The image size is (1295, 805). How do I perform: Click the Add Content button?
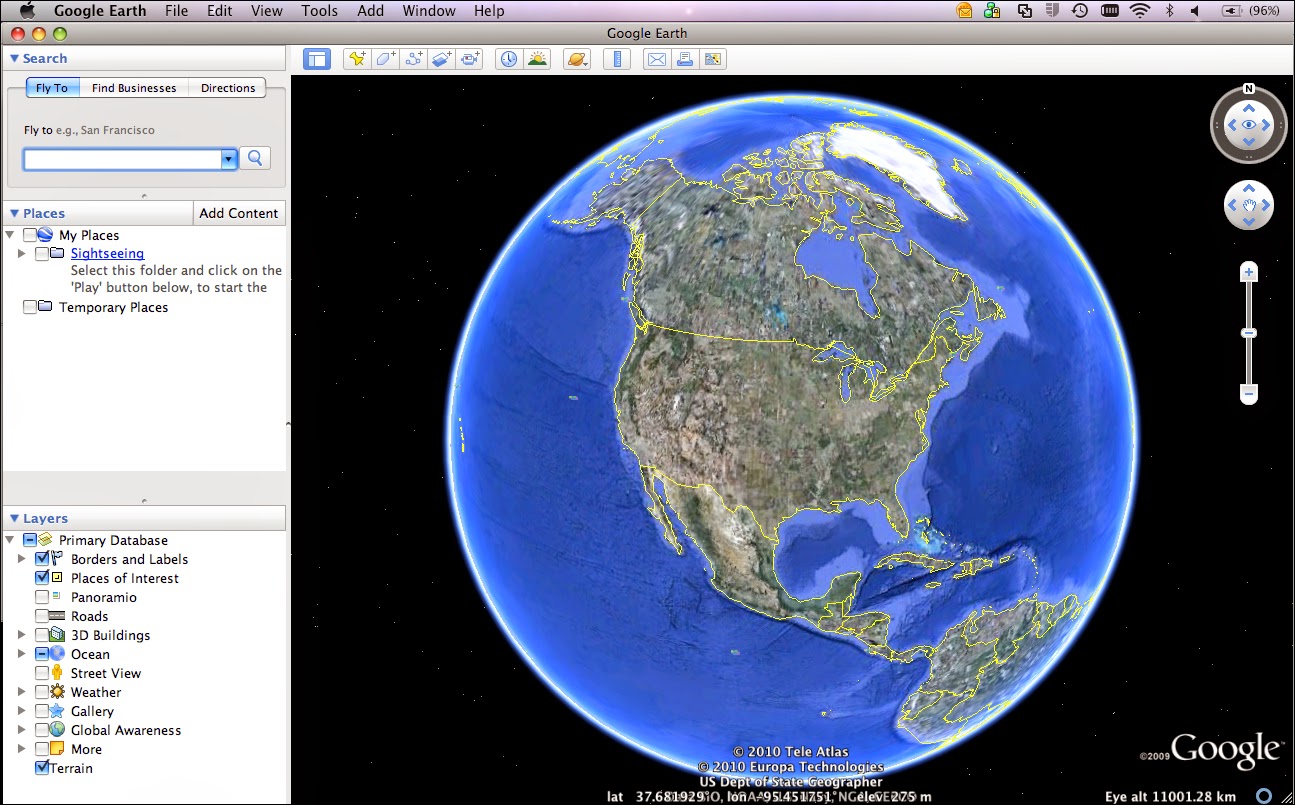[x=239, y=213]
